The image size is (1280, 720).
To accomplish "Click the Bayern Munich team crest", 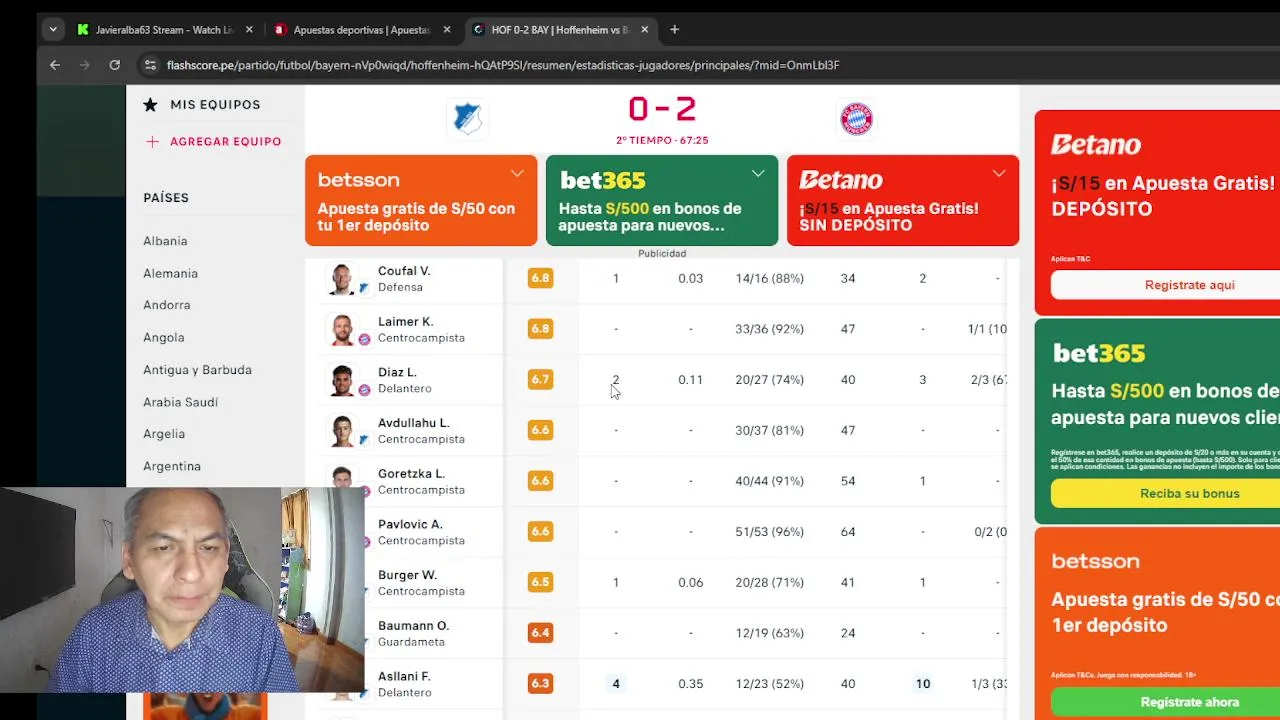I will point(856,119).
